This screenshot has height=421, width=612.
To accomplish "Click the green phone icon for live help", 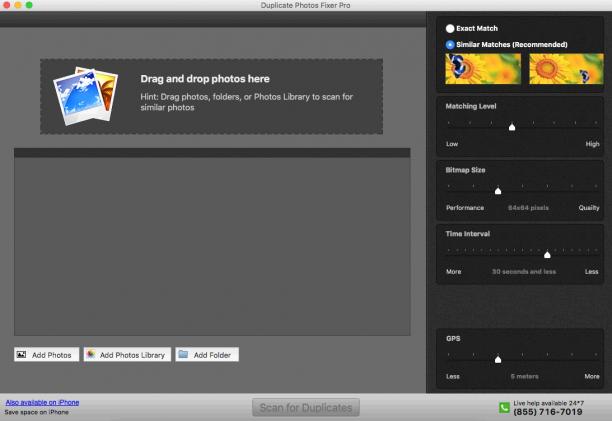I will [504, 408].
